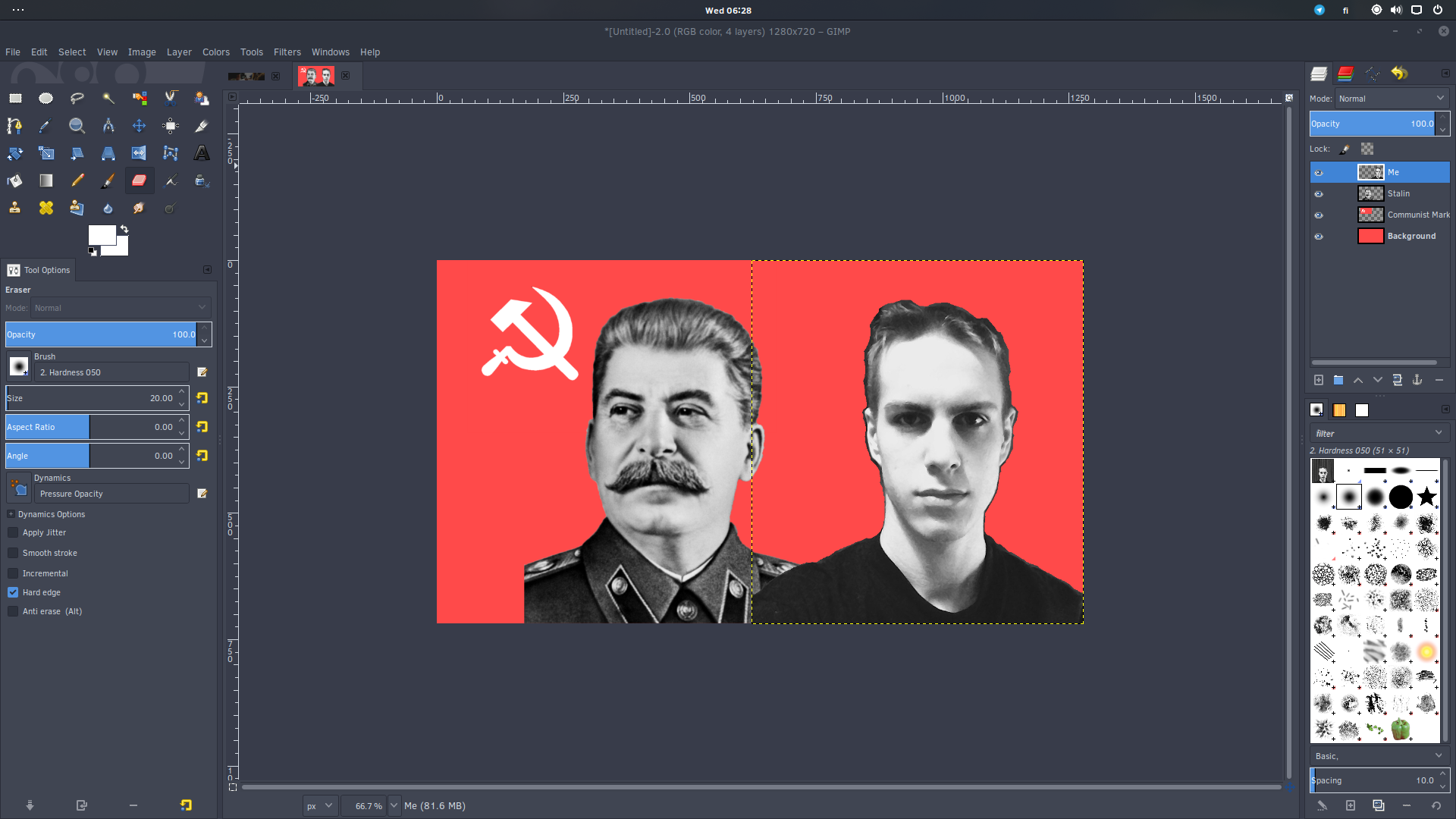The width and height of the screenshot is (1456, 819).
Task: Select the Text tool
Action: coord(202,153)
